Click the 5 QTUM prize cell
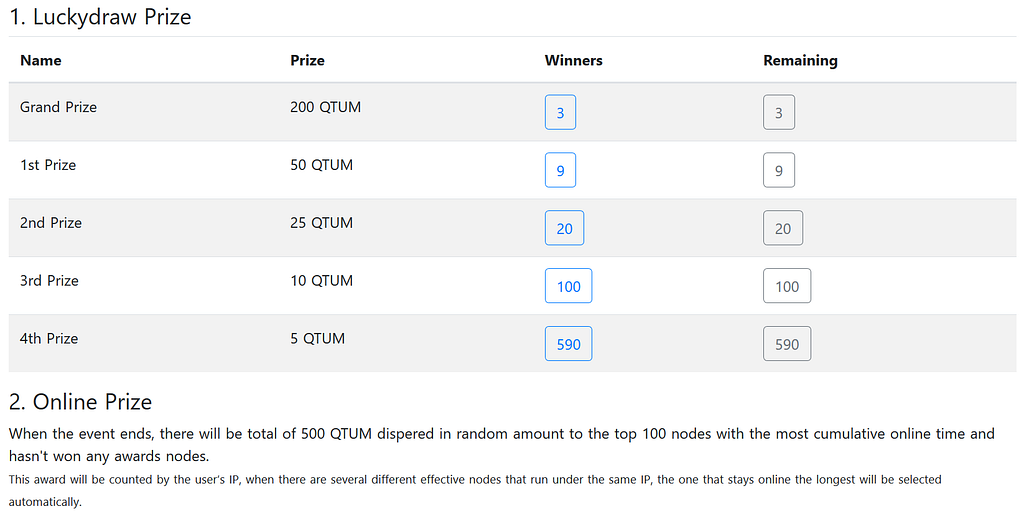The image size is (1024, 516). coord(317,338)
